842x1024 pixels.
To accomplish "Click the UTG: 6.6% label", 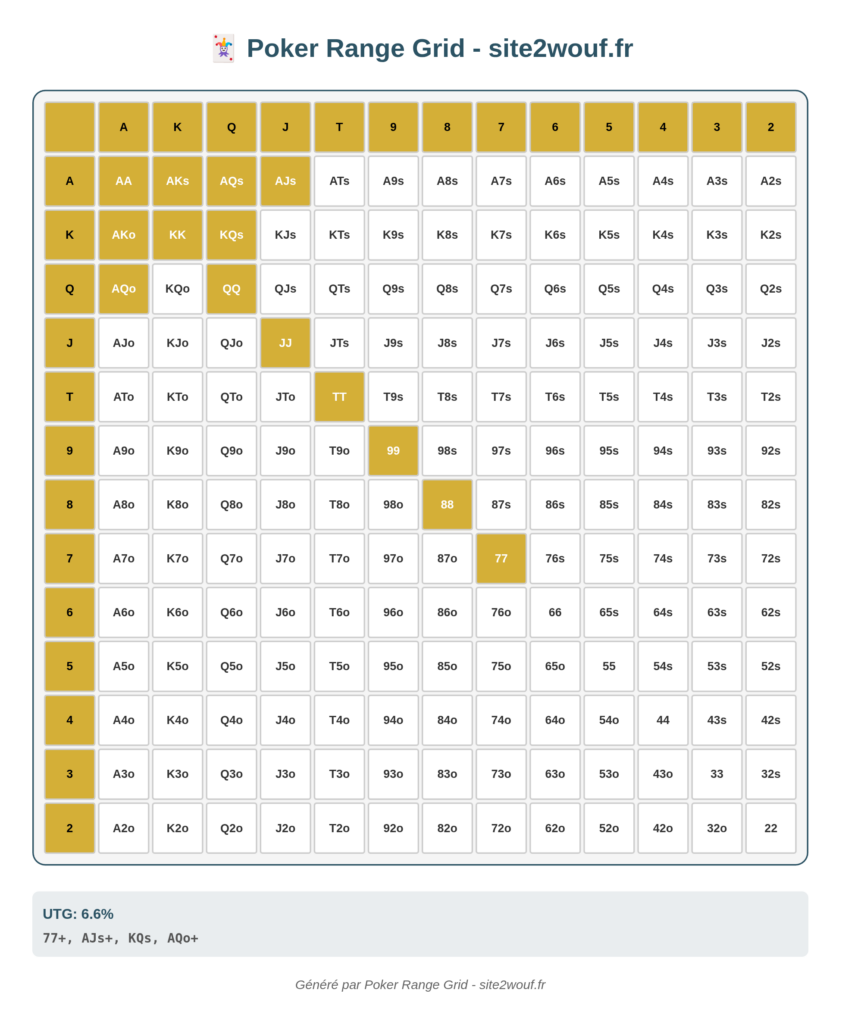I will point(78,914).
